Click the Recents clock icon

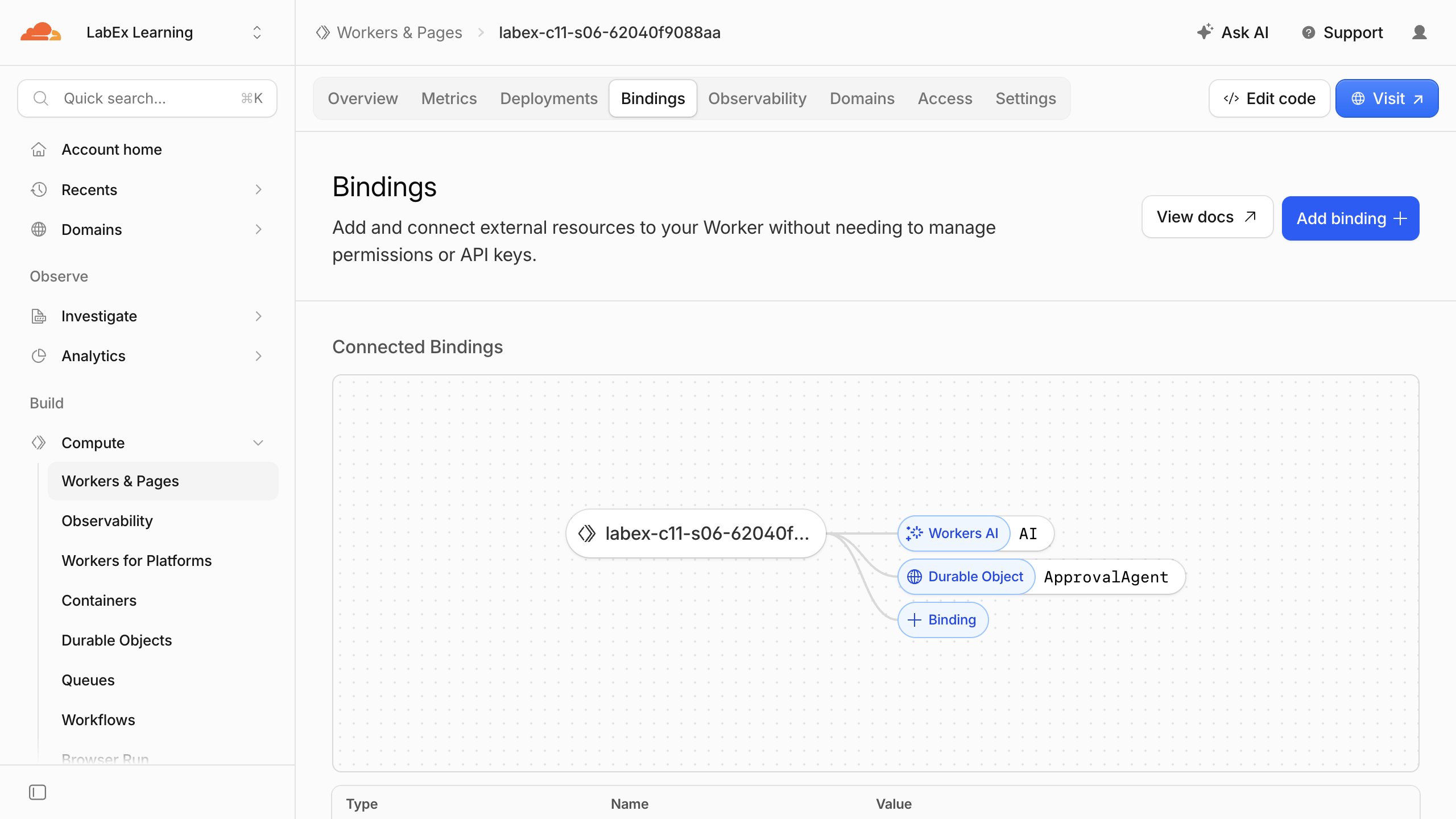(x=39, y=189)
